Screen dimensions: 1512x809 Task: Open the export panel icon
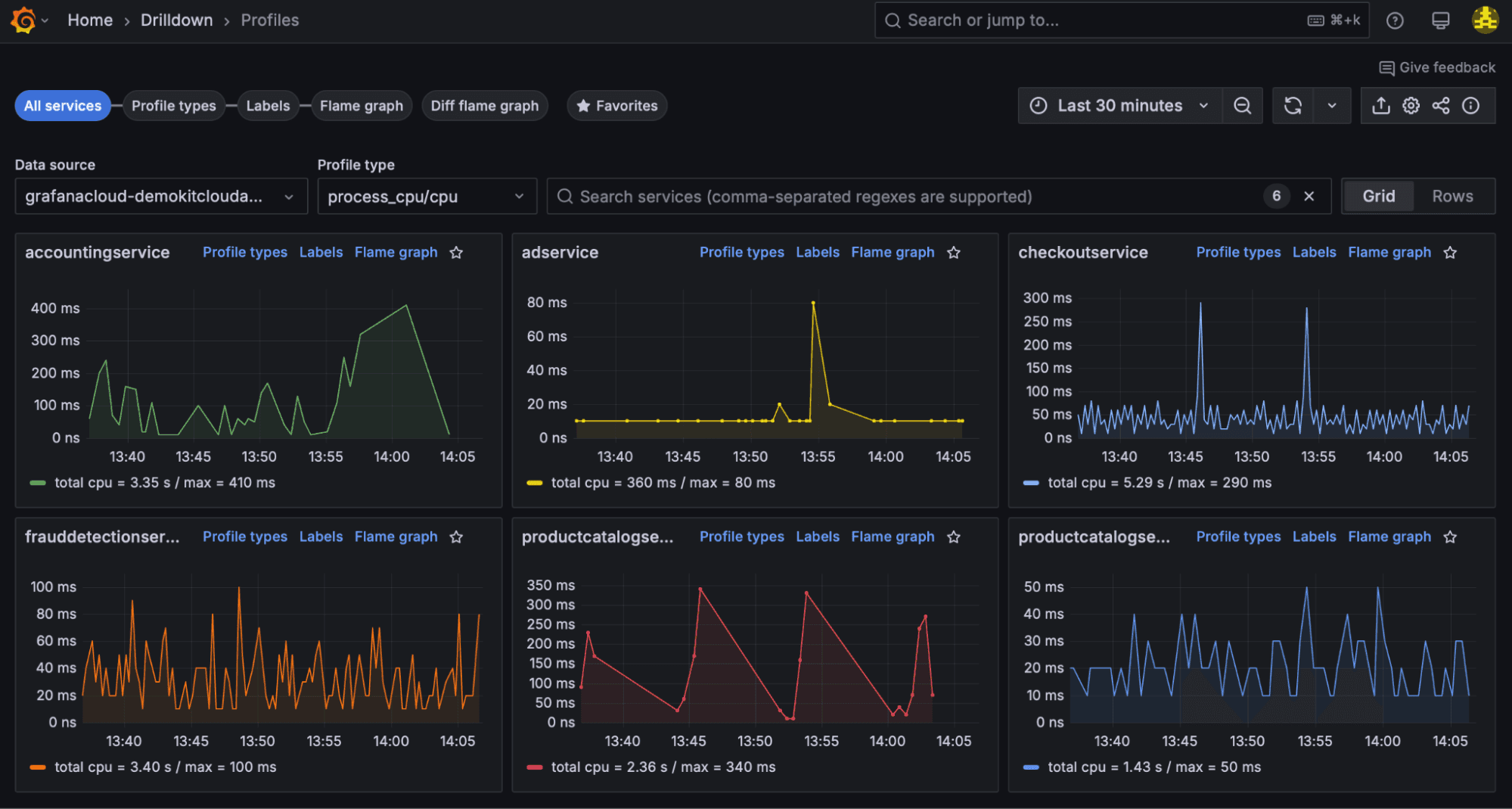tap(1380, 105)
